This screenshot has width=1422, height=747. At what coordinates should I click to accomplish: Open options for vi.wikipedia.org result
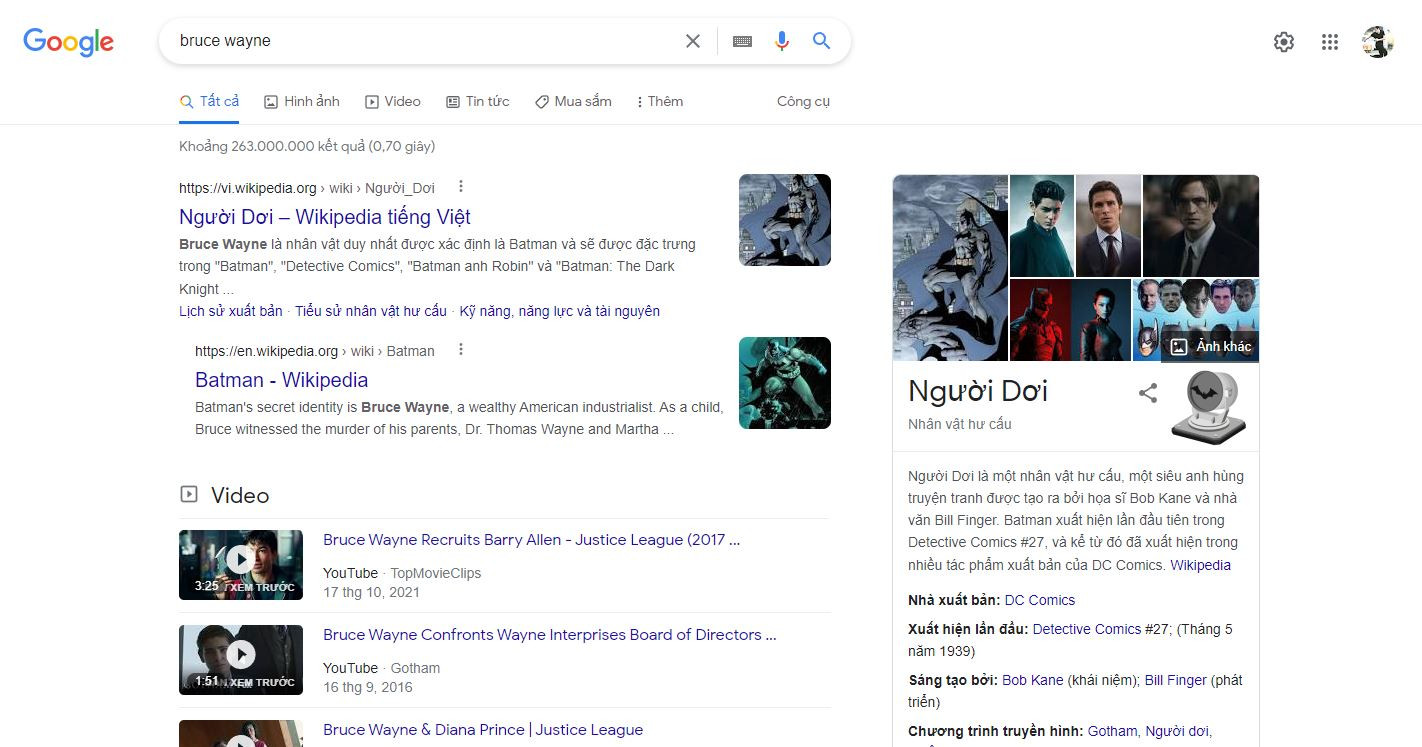tap(461, 187)
